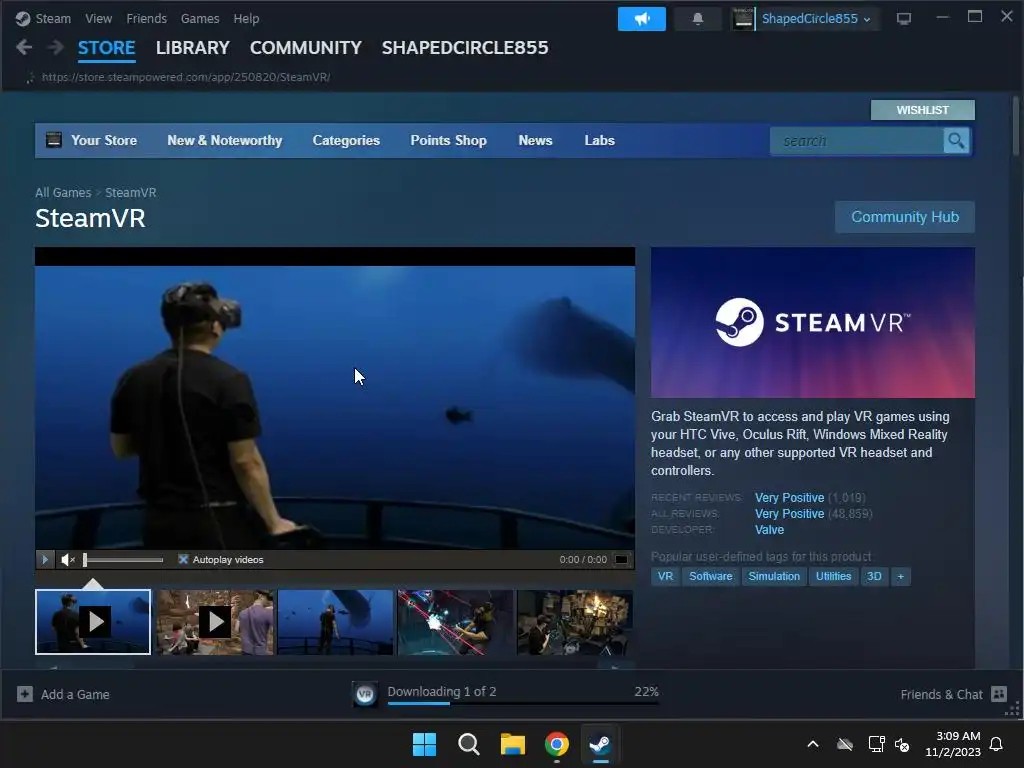Show hidden tray icons chevron
This screenshot has height=768, width=1024.
click(x=812, y=744)
